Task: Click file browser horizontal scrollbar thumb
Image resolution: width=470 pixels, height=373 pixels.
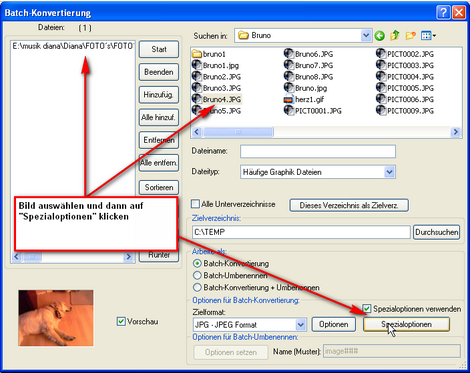Action: 238,132
